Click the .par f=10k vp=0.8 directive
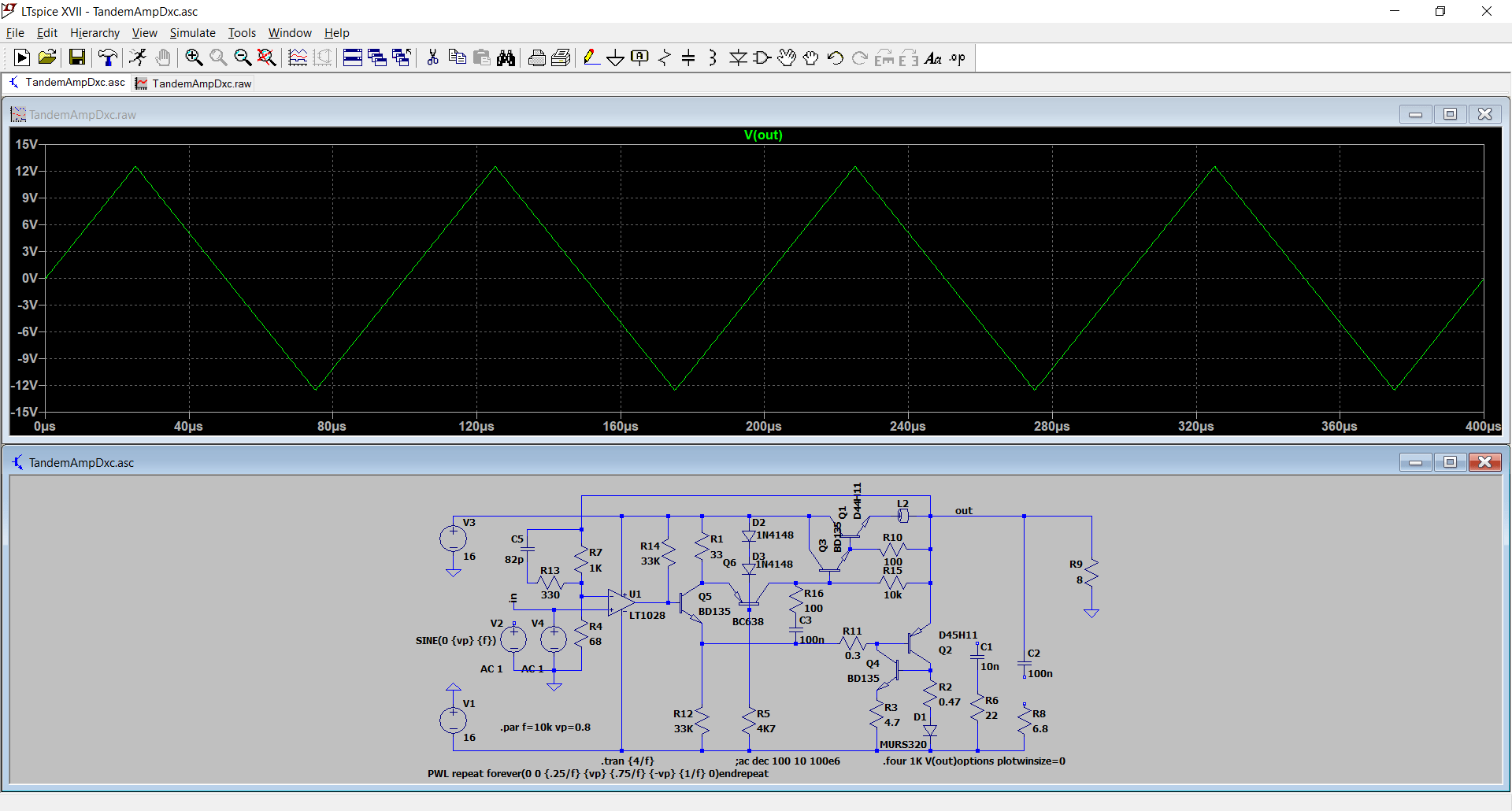1512x811 pixels. (x=545, y=727)
